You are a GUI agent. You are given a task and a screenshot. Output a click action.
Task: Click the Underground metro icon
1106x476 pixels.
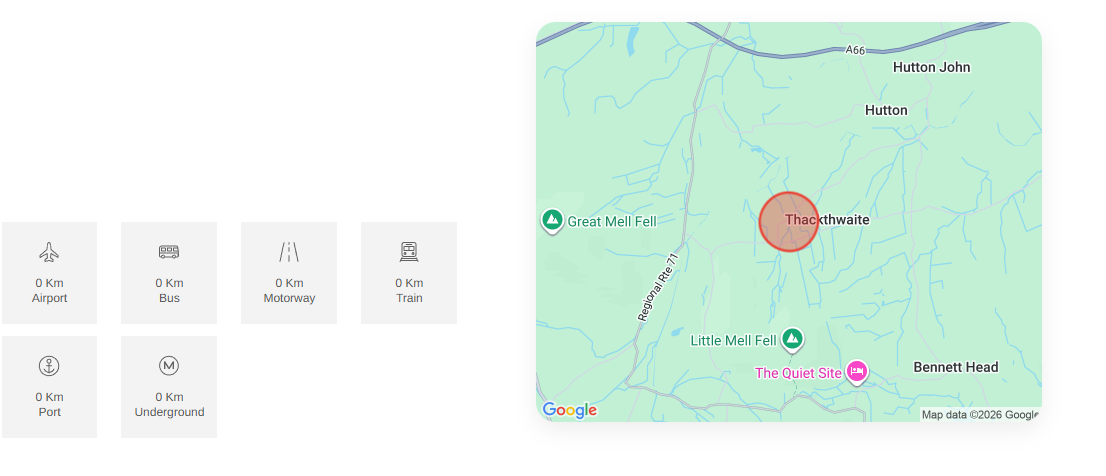(169, 366)
